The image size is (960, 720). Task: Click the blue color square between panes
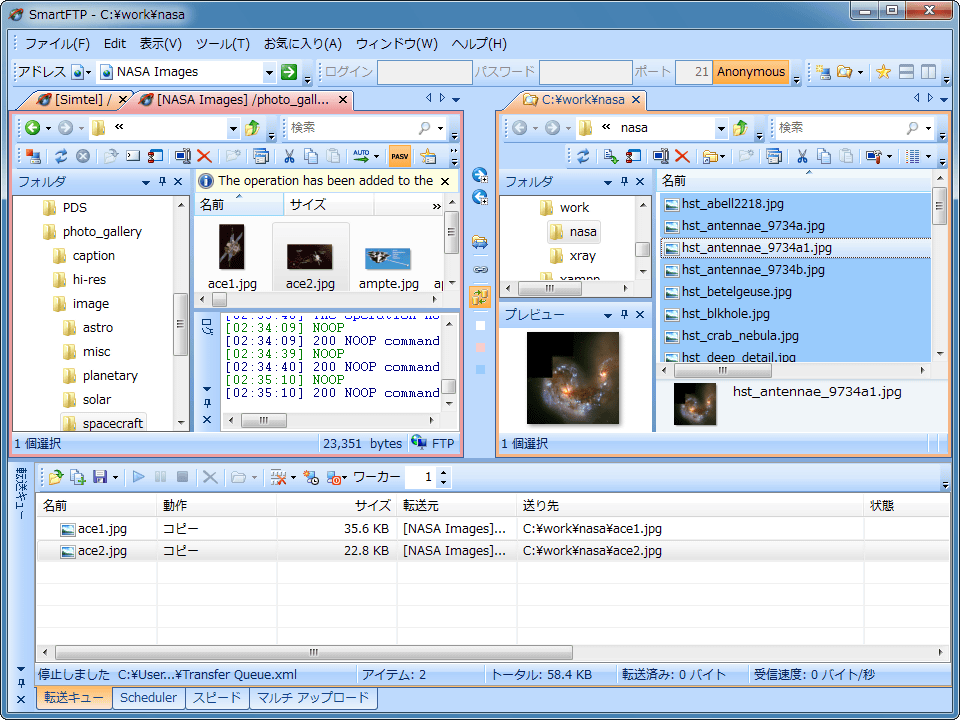tap(481, 370)
